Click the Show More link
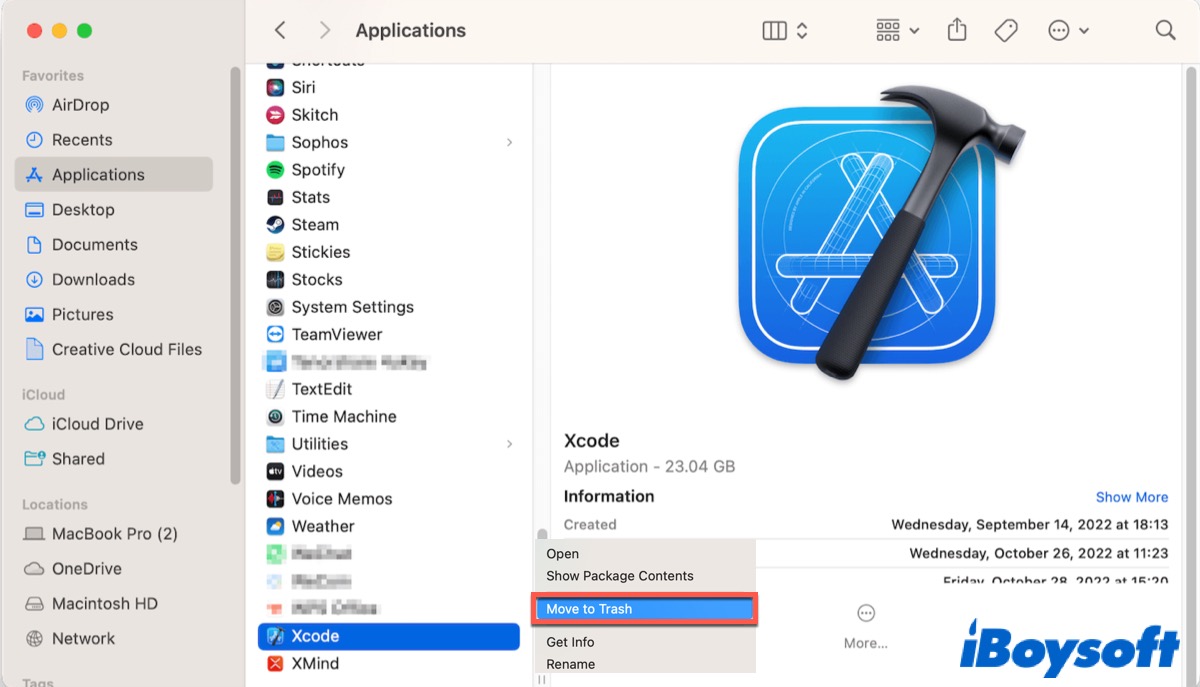The height and width of the screenshot is (687, 1200). 1131,497
